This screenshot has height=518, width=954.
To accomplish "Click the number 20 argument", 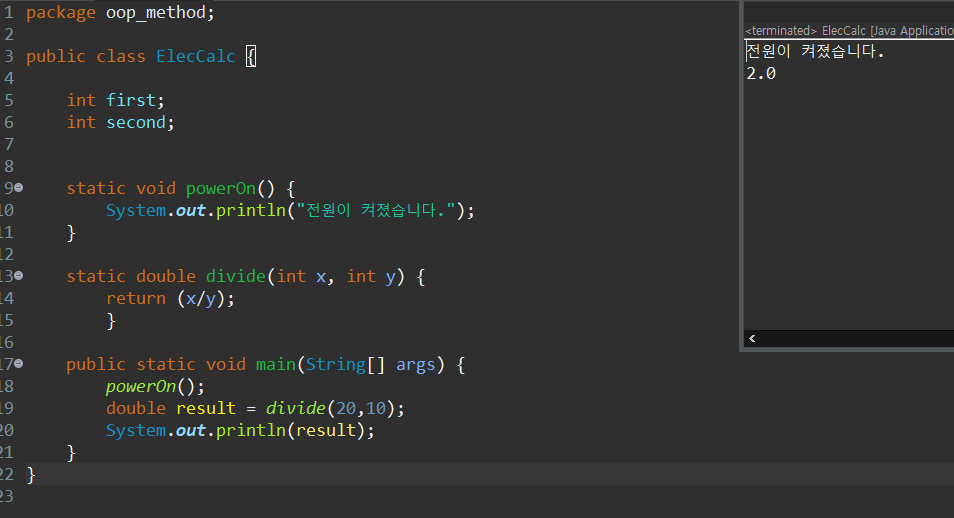I will click(x=346, y=408).
